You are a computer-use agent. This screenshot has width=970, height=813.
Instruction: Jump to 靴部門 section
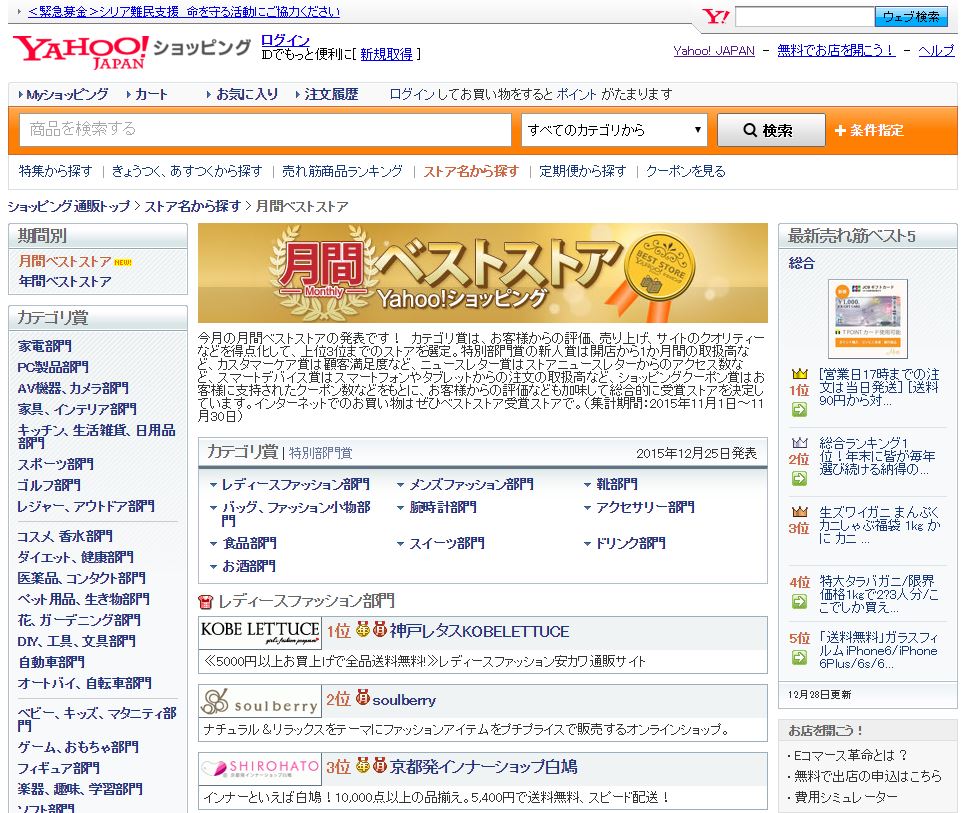(617, 484)
